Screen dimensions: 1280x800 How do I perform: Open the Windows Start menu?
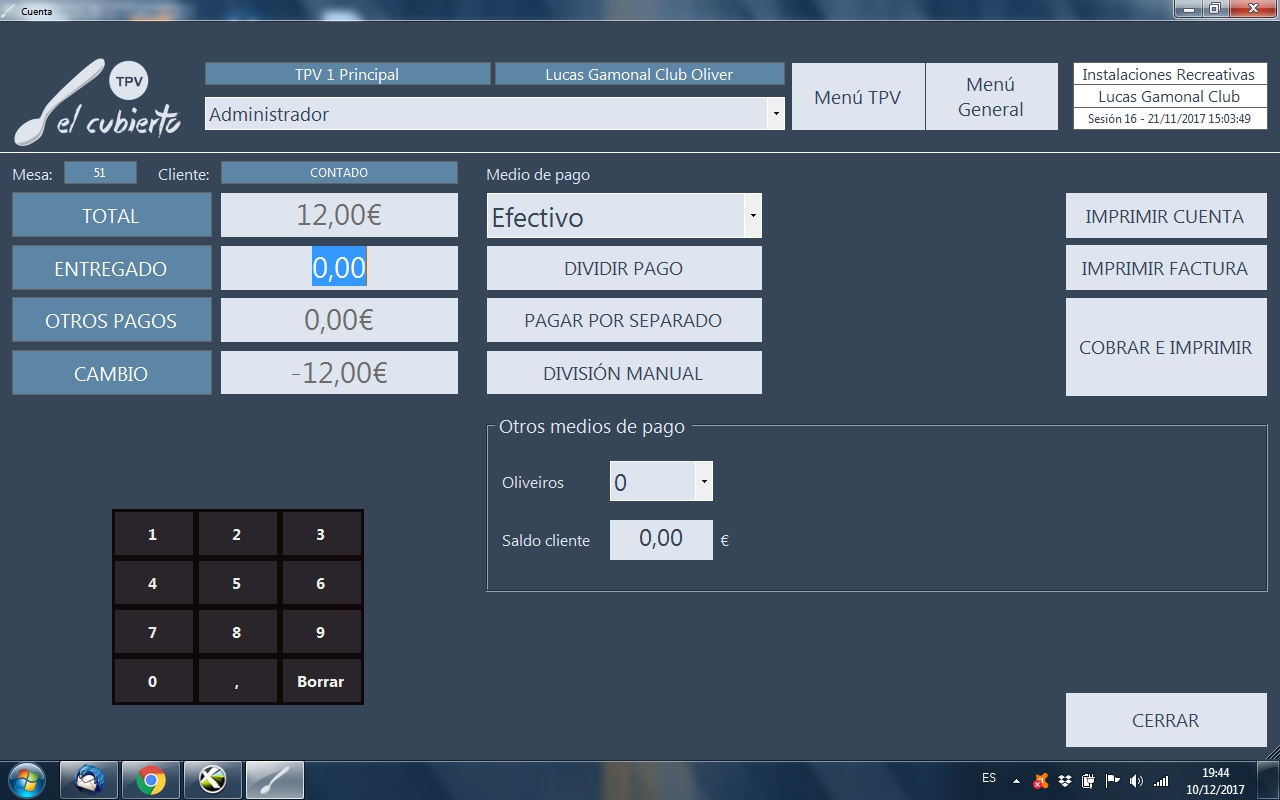click(x=25, y=779)
